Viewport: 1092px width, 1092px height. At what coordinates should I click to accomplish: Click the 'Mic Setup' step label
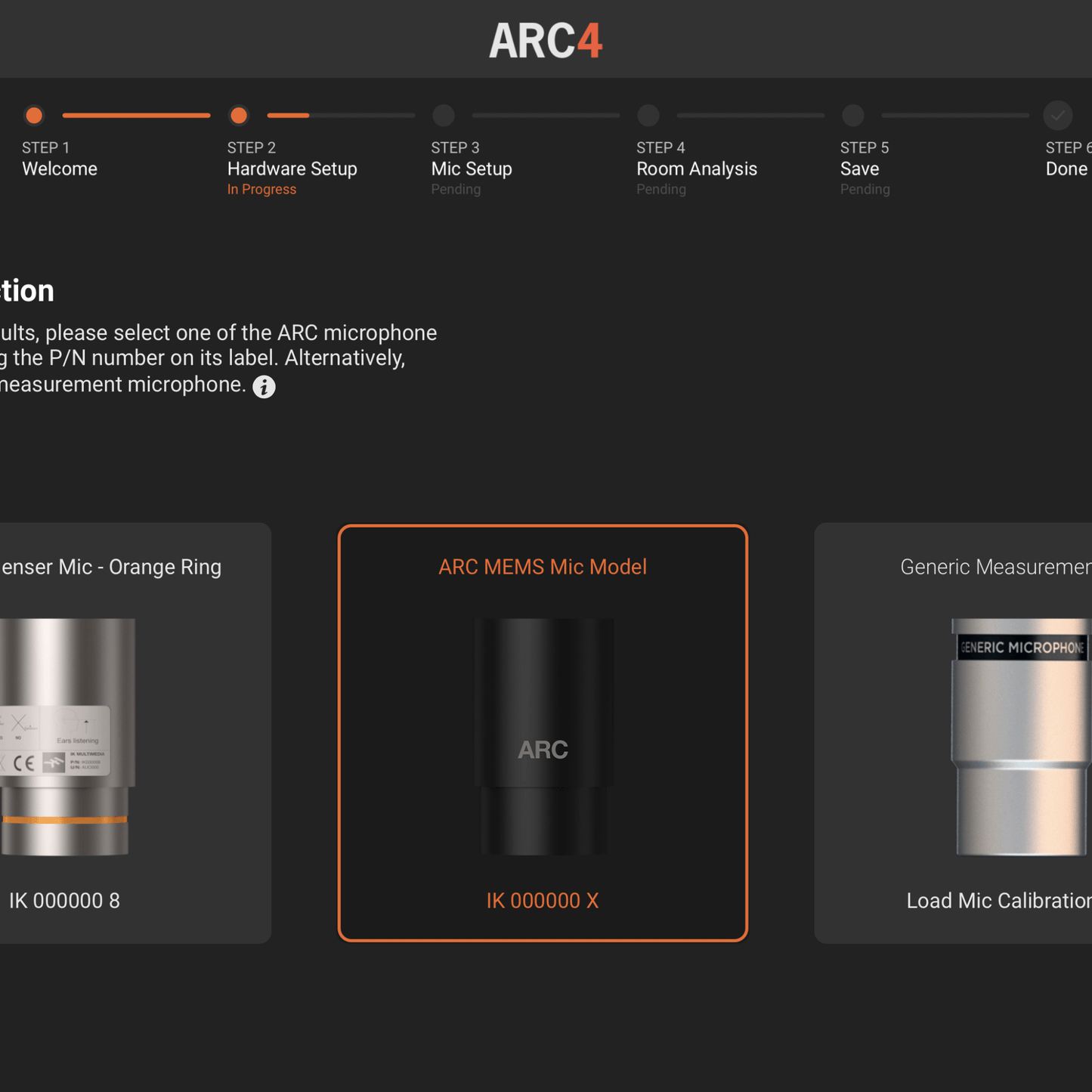click(x=472, y=169)
